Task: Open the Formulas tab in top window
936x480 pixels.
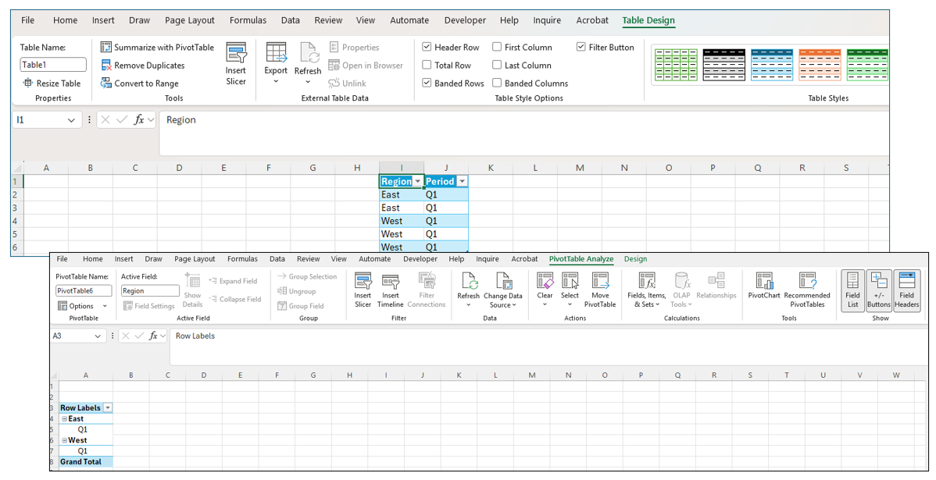Action: (x=248, y=20)
